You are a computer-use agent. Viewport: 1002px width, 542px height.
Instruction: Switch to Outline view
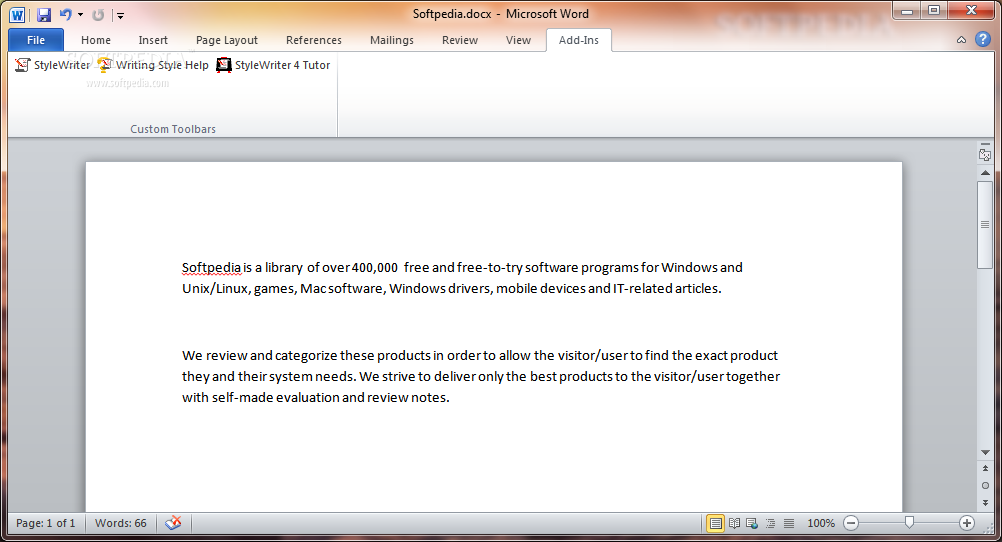tap(771, 523)
